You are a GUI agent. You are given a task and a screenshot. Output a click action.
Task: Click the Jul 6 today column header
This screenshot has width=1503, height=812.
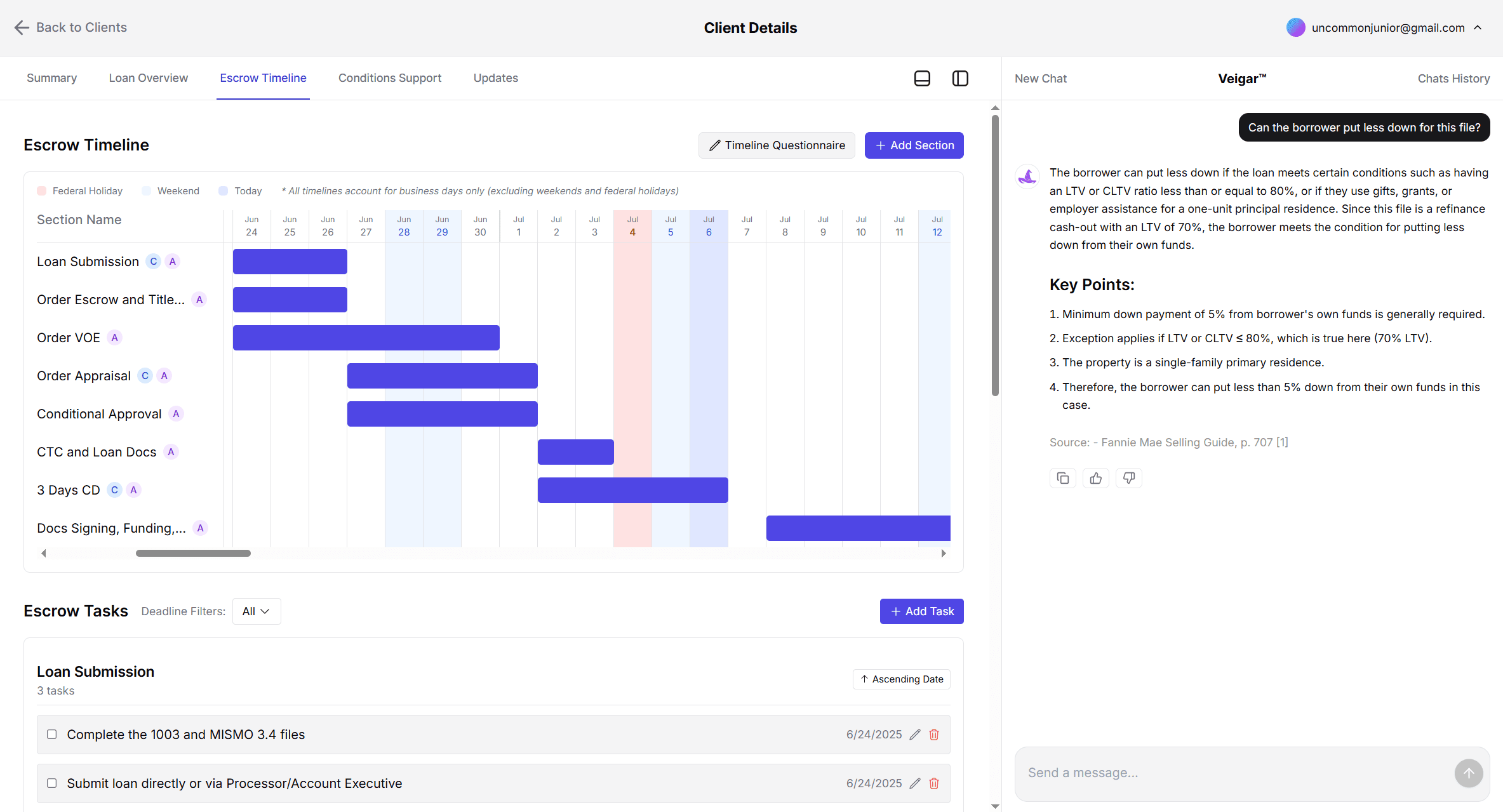[x=709, y=226]
